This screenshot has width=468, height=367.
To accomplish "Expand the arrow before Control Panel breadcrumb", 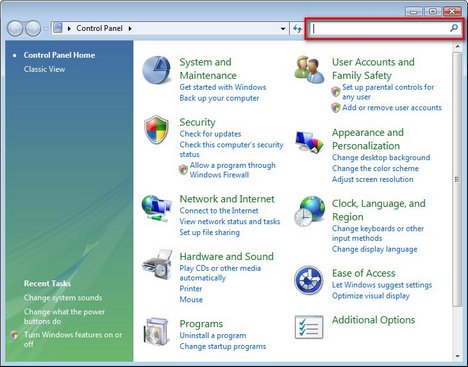I will [x=69, y=29].
